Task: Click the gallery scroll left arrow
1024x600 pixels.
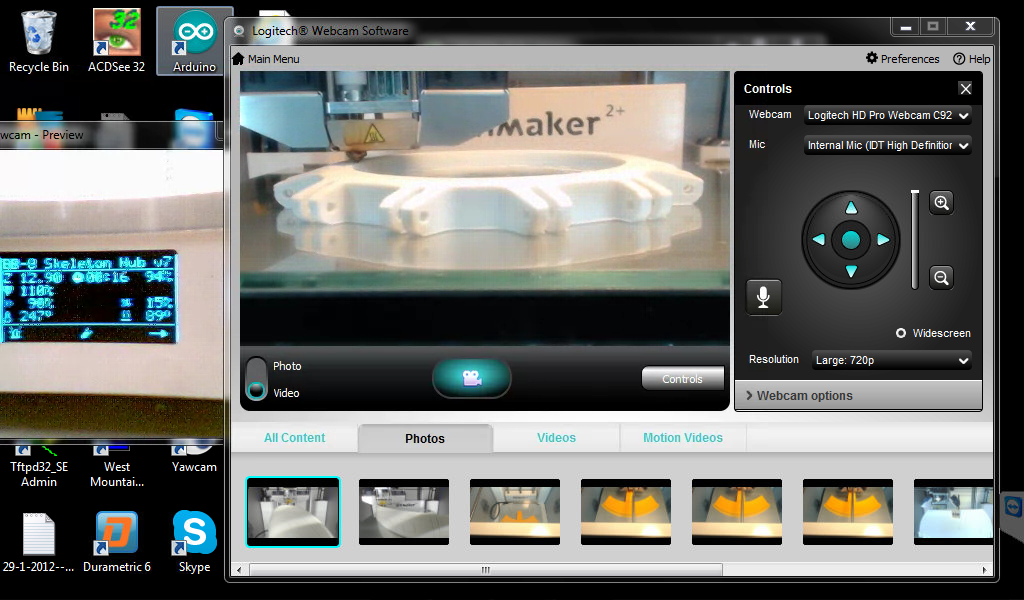Action: (x=239, y=570)
